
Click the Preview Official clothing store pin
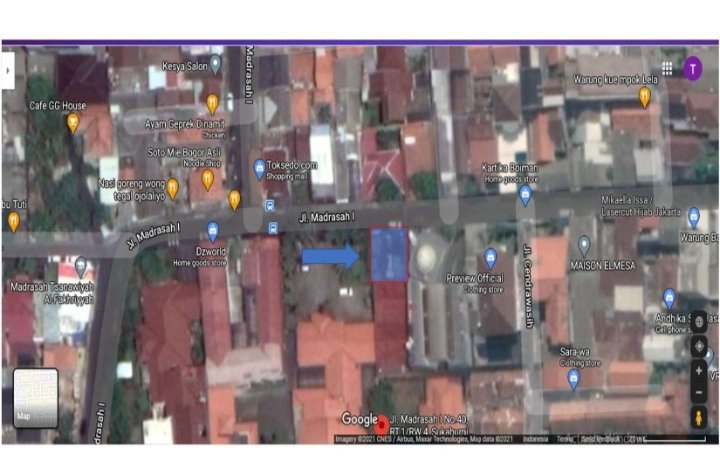[490, 258]
